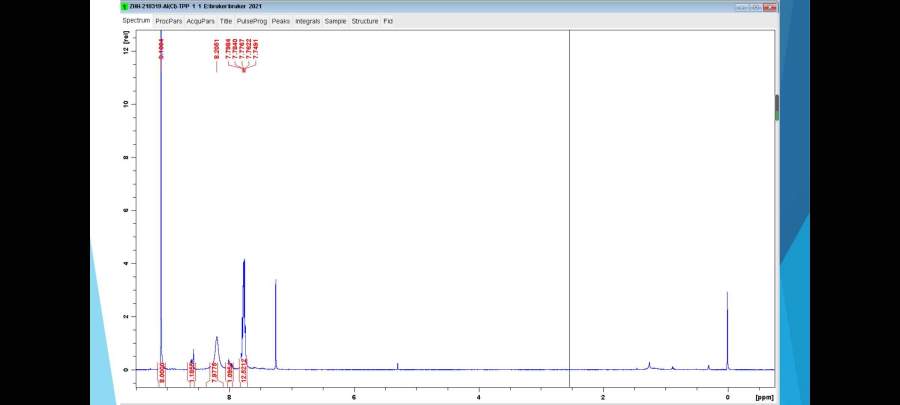
Task: Switch to the Integrals tab
Action: click(307, 21)
